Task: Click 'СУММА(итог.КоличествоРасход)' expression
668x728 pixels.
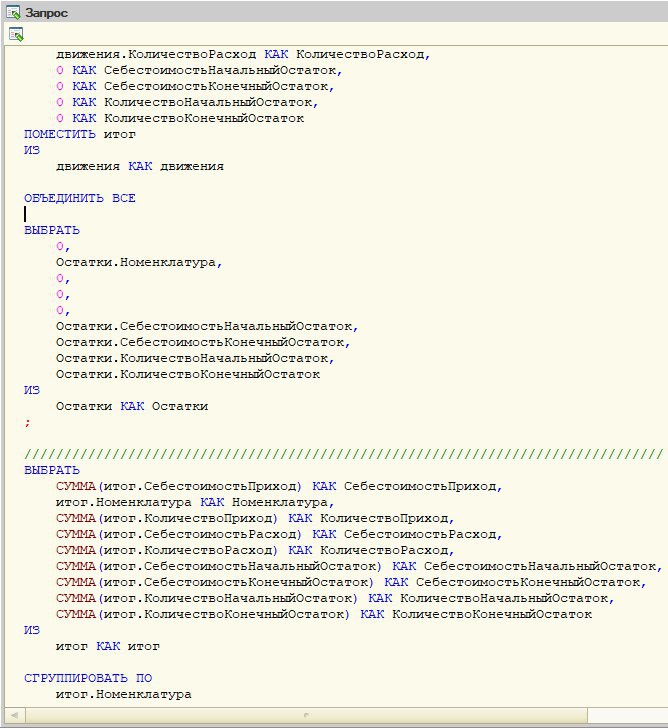Action: [x=167, y=550]
